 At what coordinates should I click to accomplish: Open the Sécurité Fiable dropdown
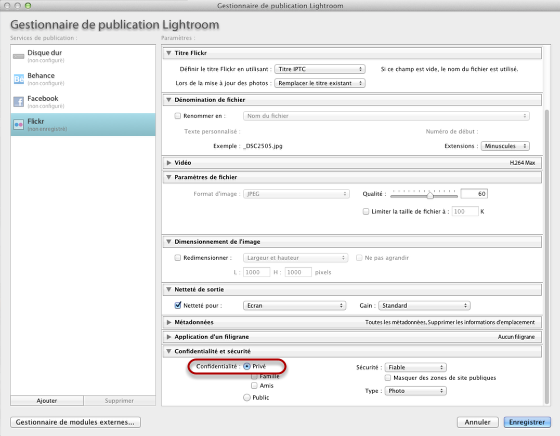415,367
